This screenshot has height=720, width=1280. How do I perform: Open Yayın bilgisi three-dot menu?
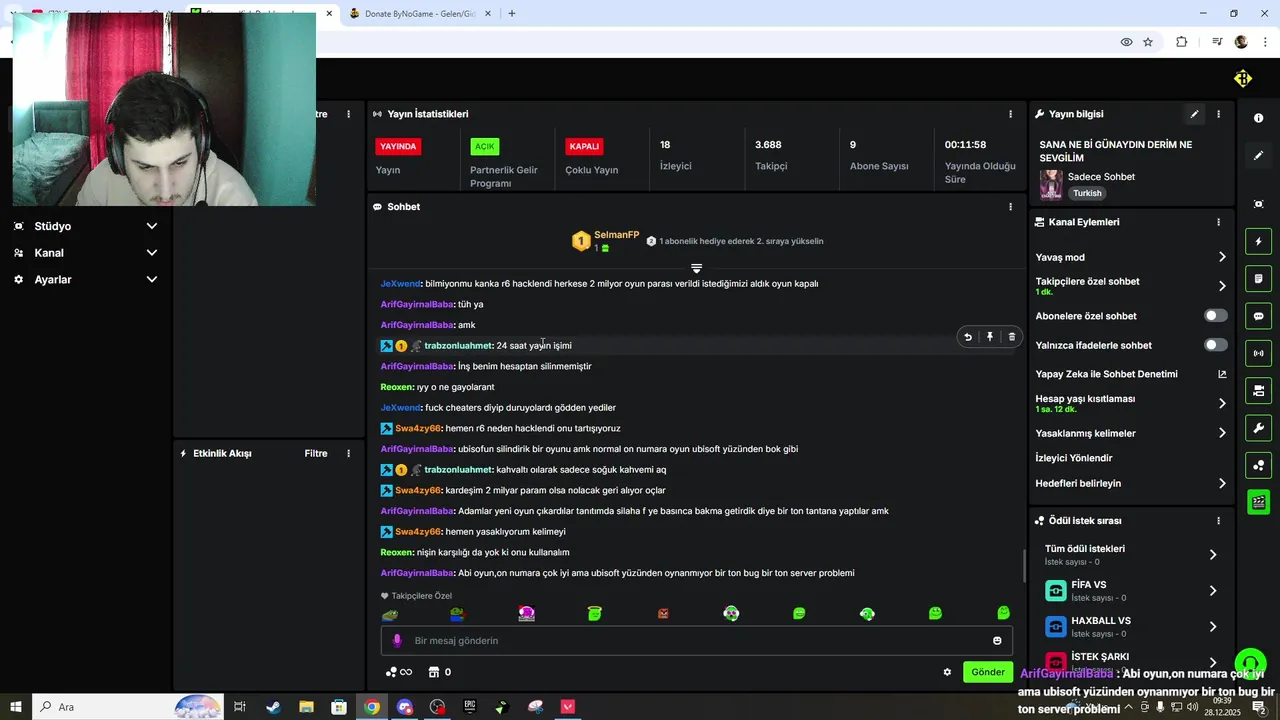coord(1218,114)
